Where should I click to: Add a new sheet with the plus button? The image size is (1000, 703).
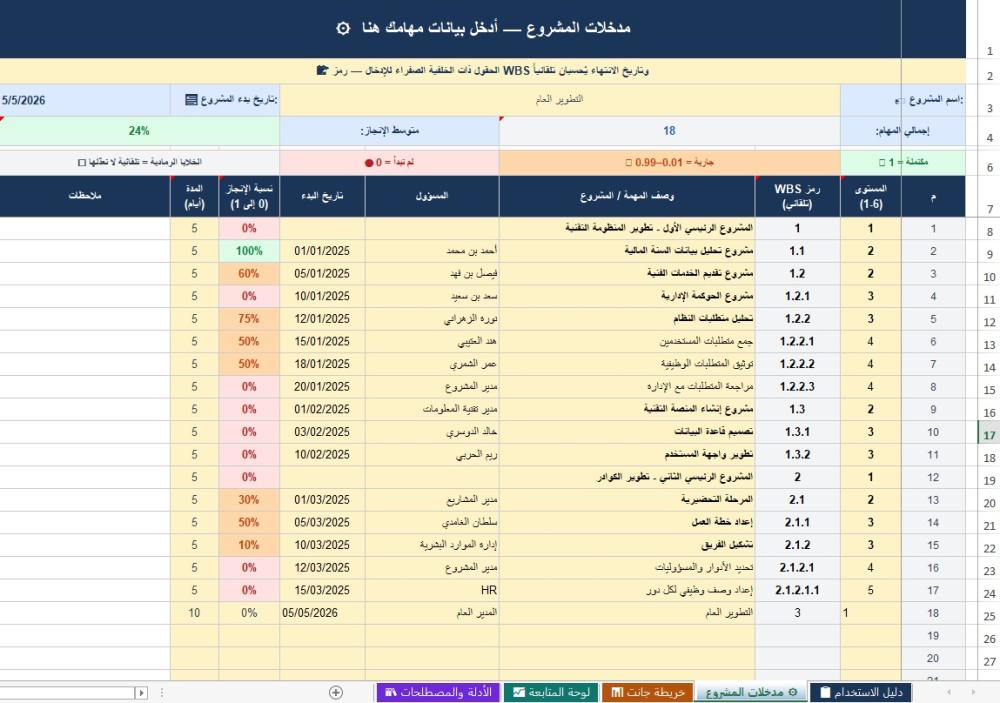coord(336,692)
